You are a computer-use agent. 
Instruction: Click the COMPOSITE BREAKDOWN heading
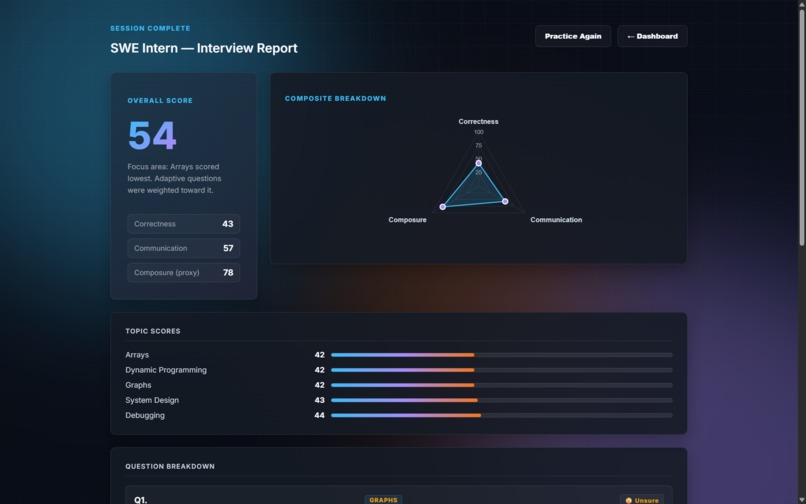click(336, 99)
